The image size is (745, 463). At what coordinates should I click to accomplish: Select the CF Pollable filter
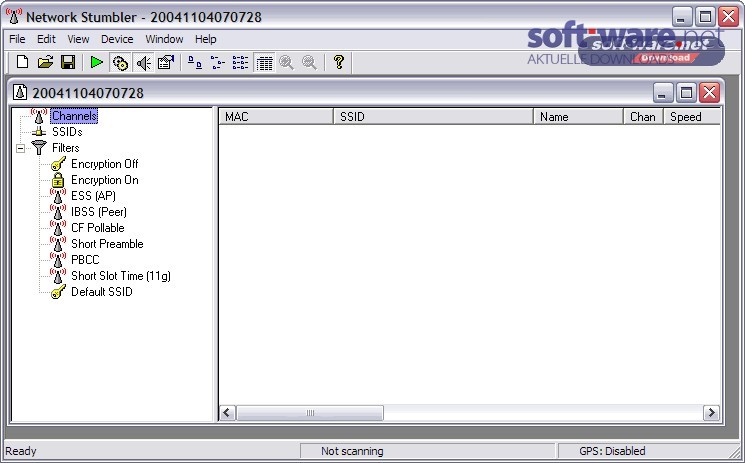coord(97,228)
